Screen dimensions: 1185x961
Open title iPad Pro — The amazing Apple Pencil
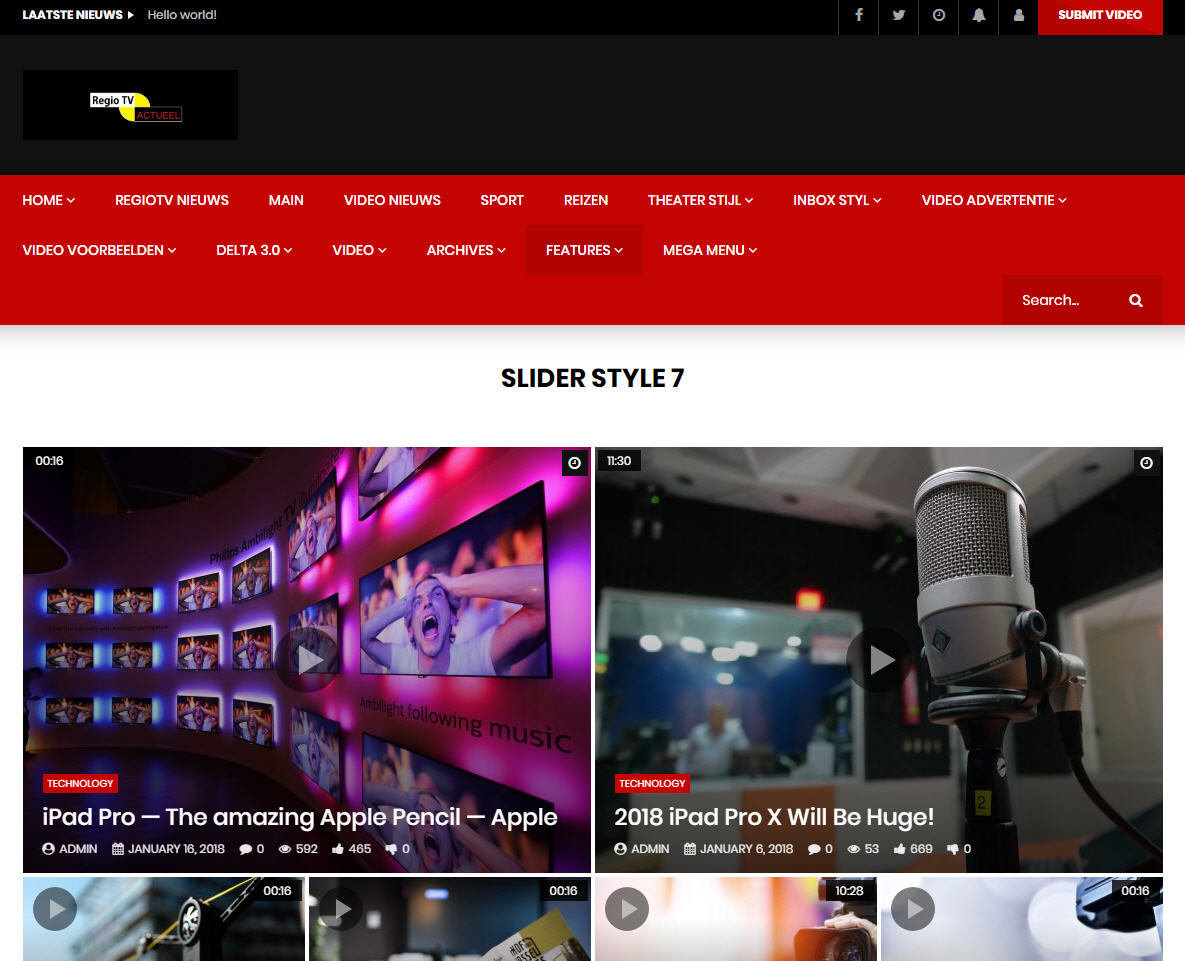click(300, 817)
